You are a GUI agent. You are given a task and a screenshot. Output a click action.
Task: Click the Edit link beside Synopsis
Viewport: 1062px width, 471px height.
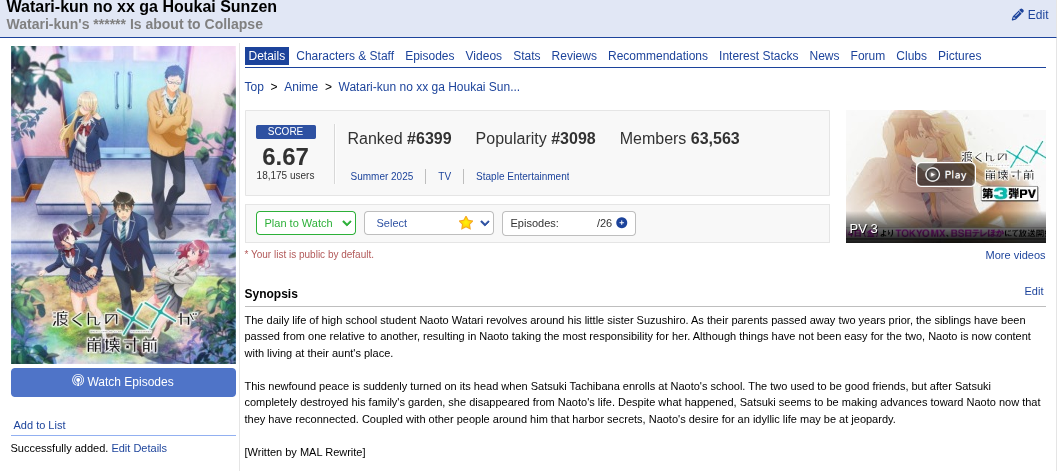1033,291
